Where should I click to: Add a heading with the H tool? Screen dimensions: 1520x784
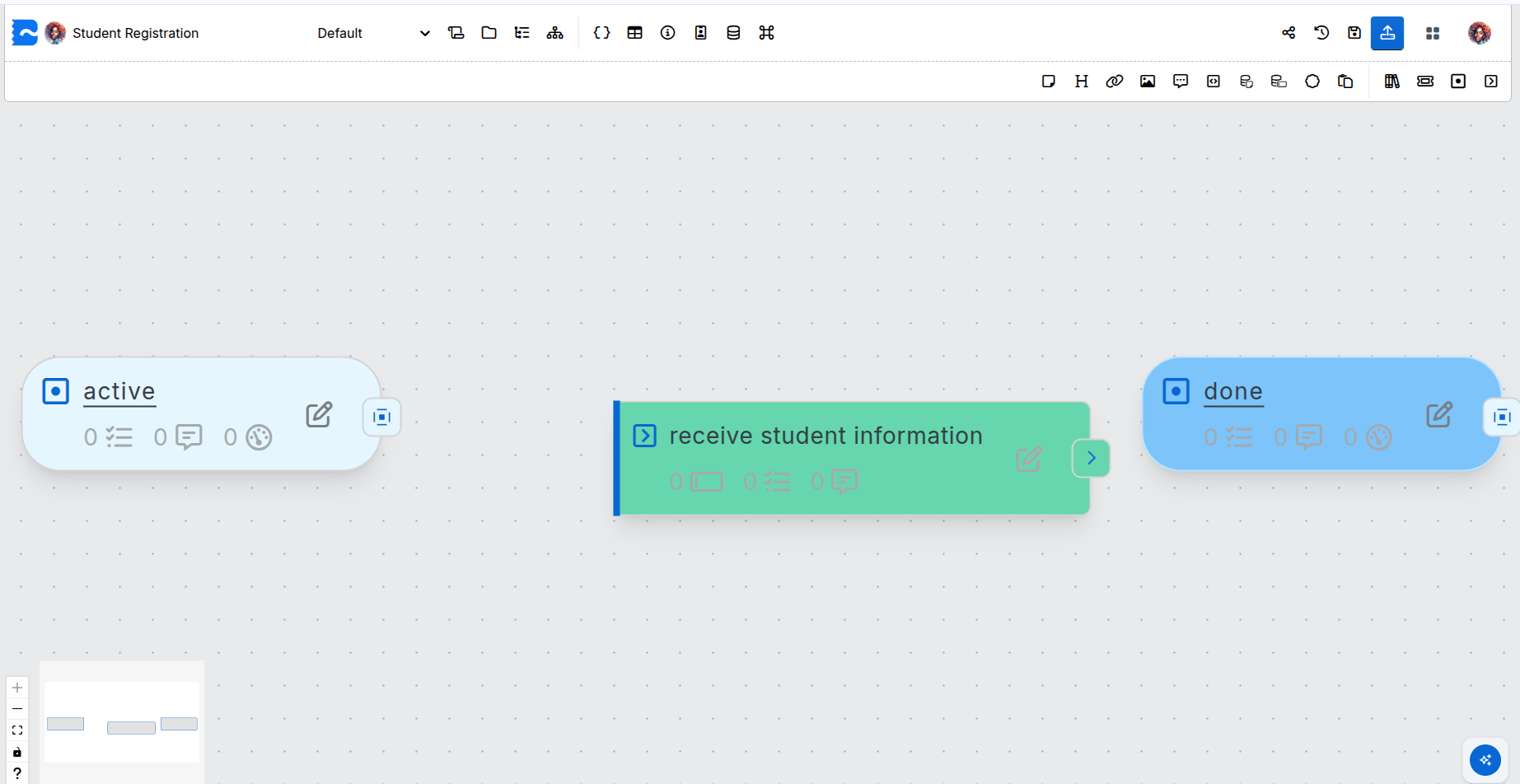[1082, 81]
